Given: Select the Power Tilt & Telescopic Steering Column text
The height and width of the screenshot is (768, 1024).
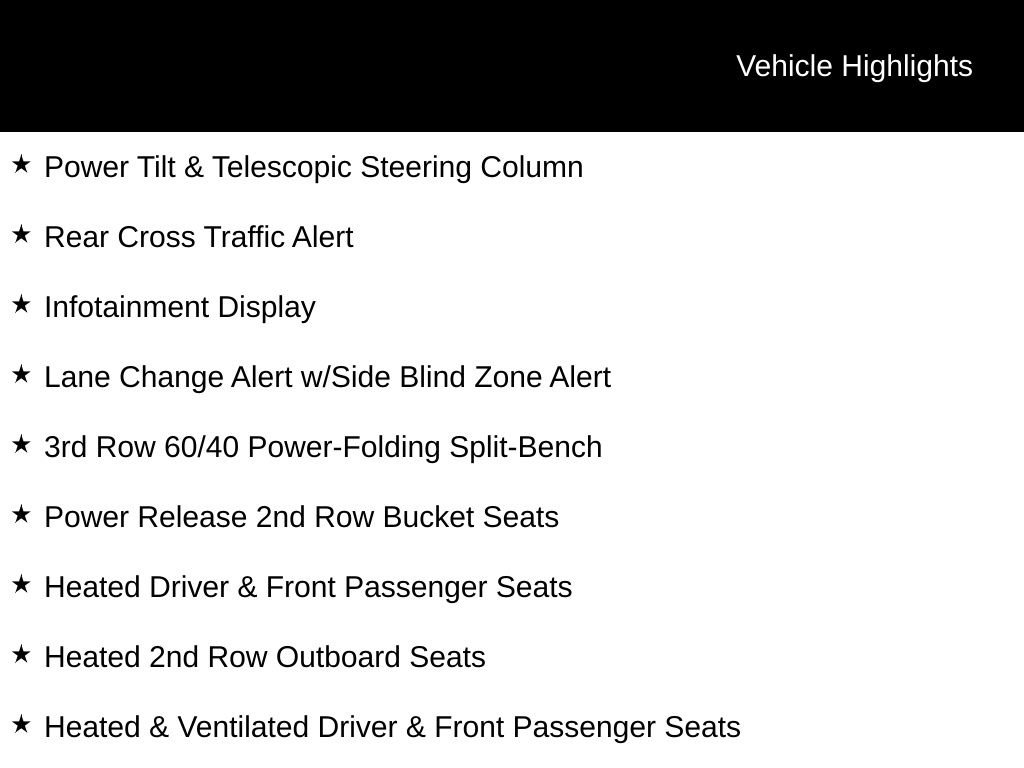Looking at the screenshot, I should tap(313, 167).
